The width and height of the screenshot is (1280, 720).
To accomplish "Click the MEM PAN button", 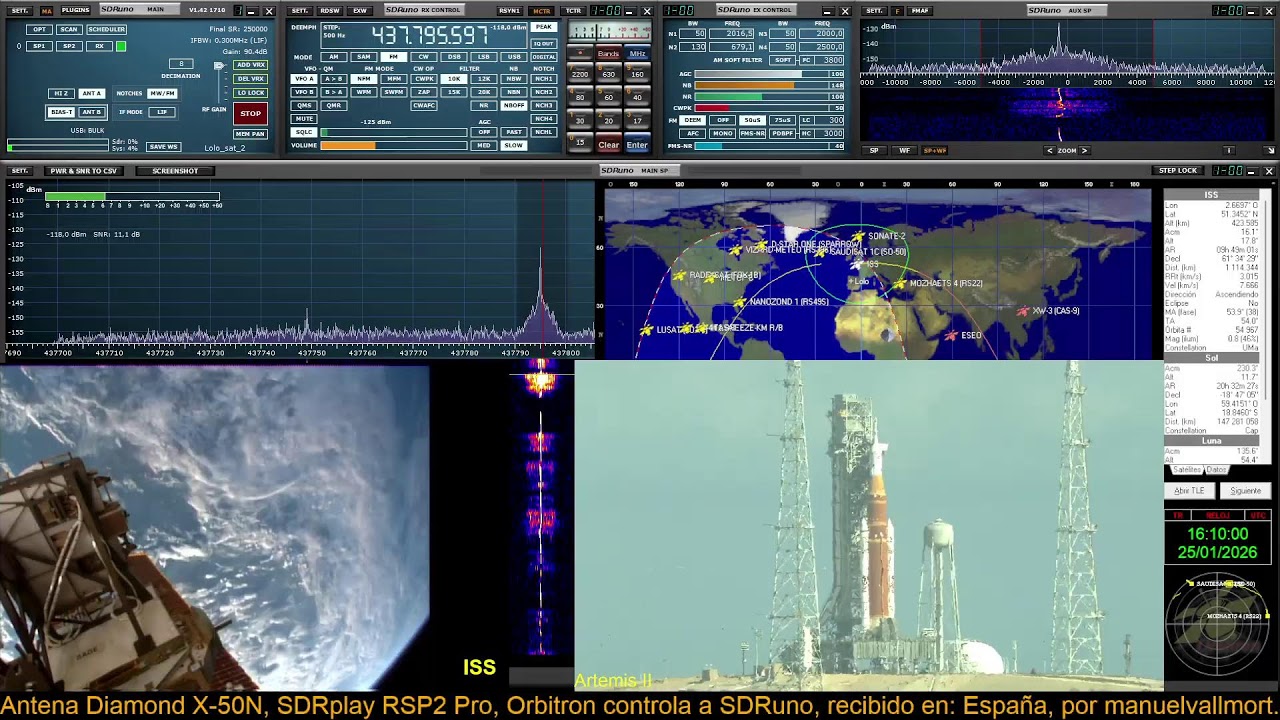I will point(250,134).
